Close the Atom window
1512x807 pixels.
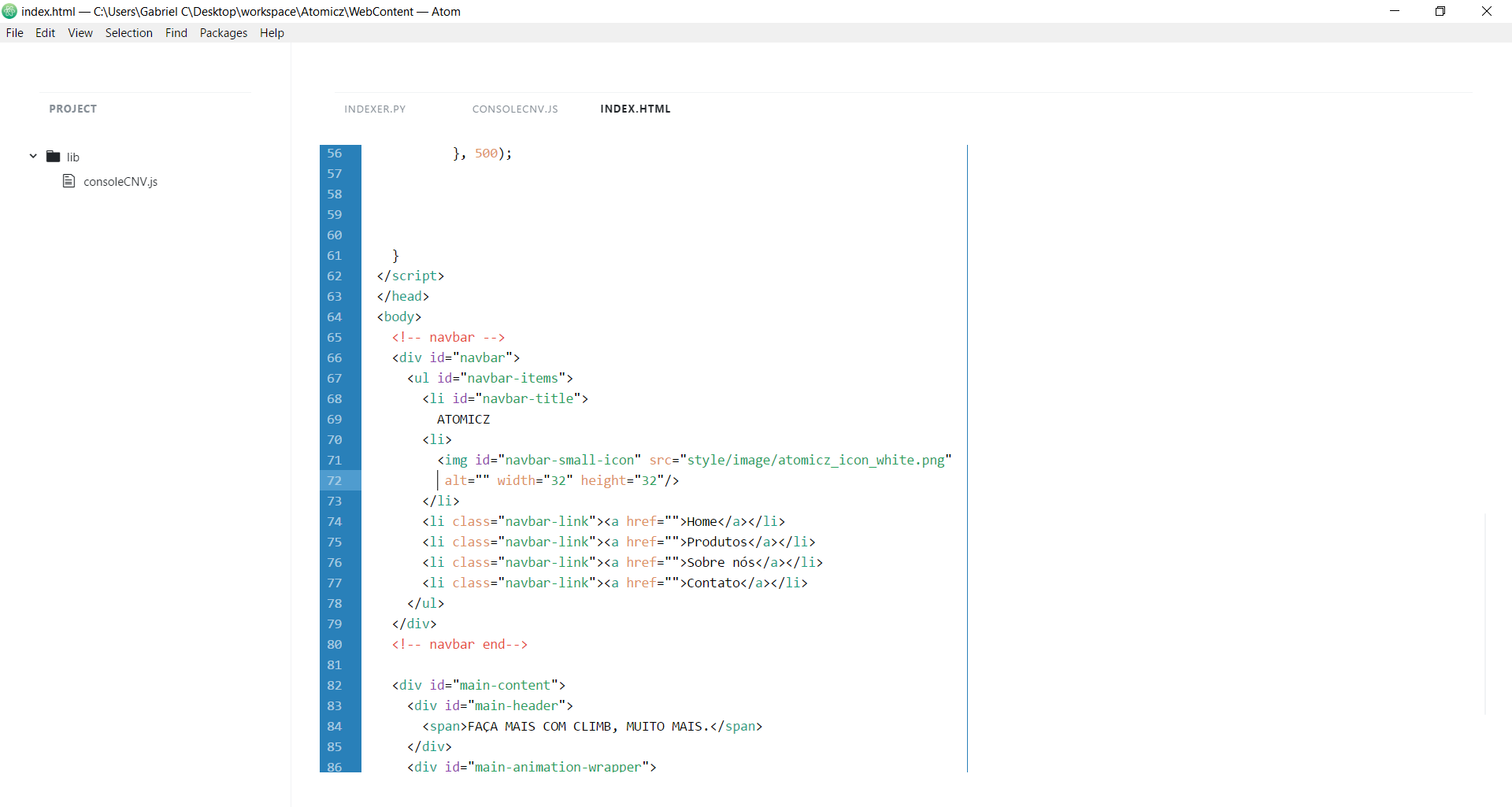1487,11
